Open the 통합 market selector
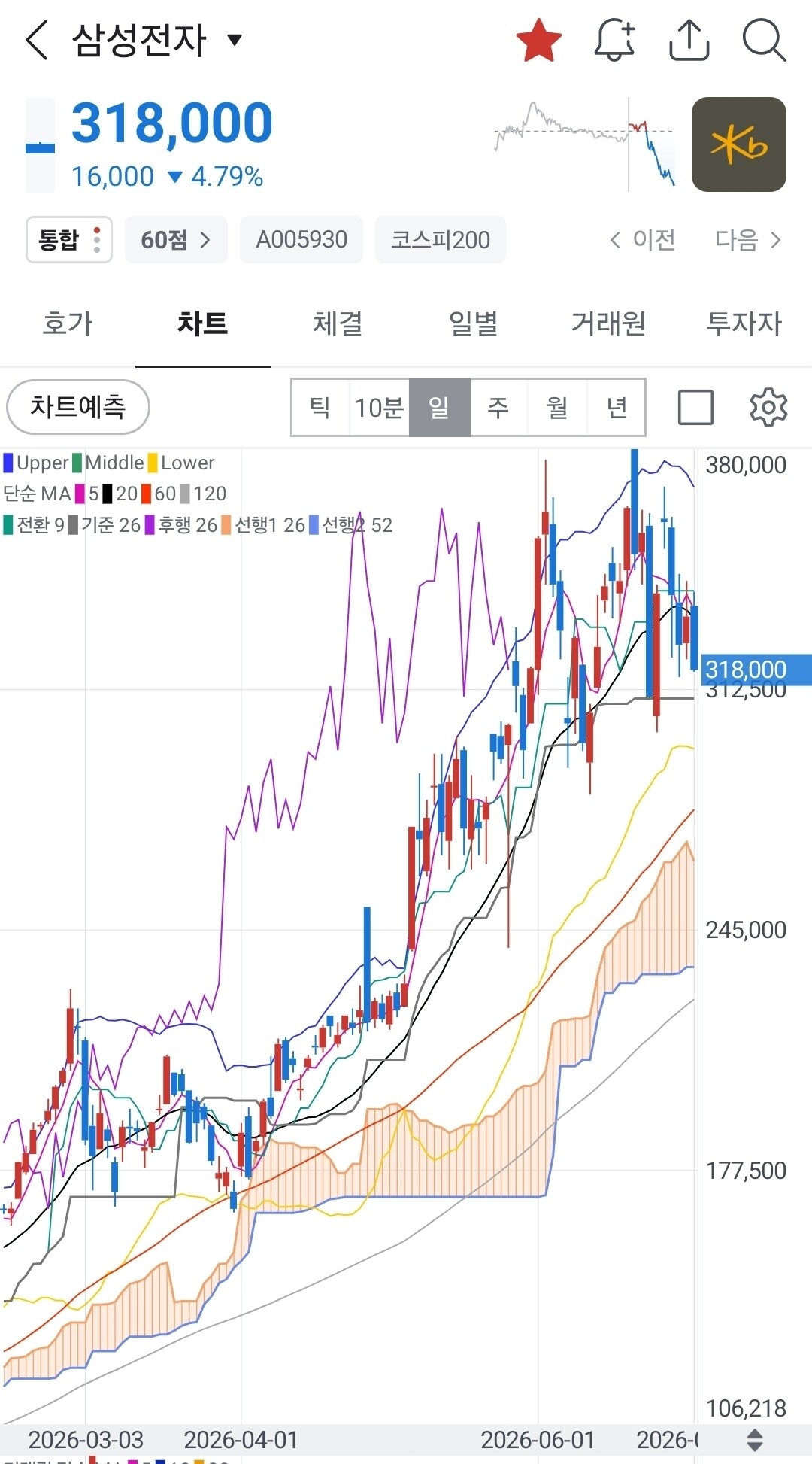 (69, 240)
